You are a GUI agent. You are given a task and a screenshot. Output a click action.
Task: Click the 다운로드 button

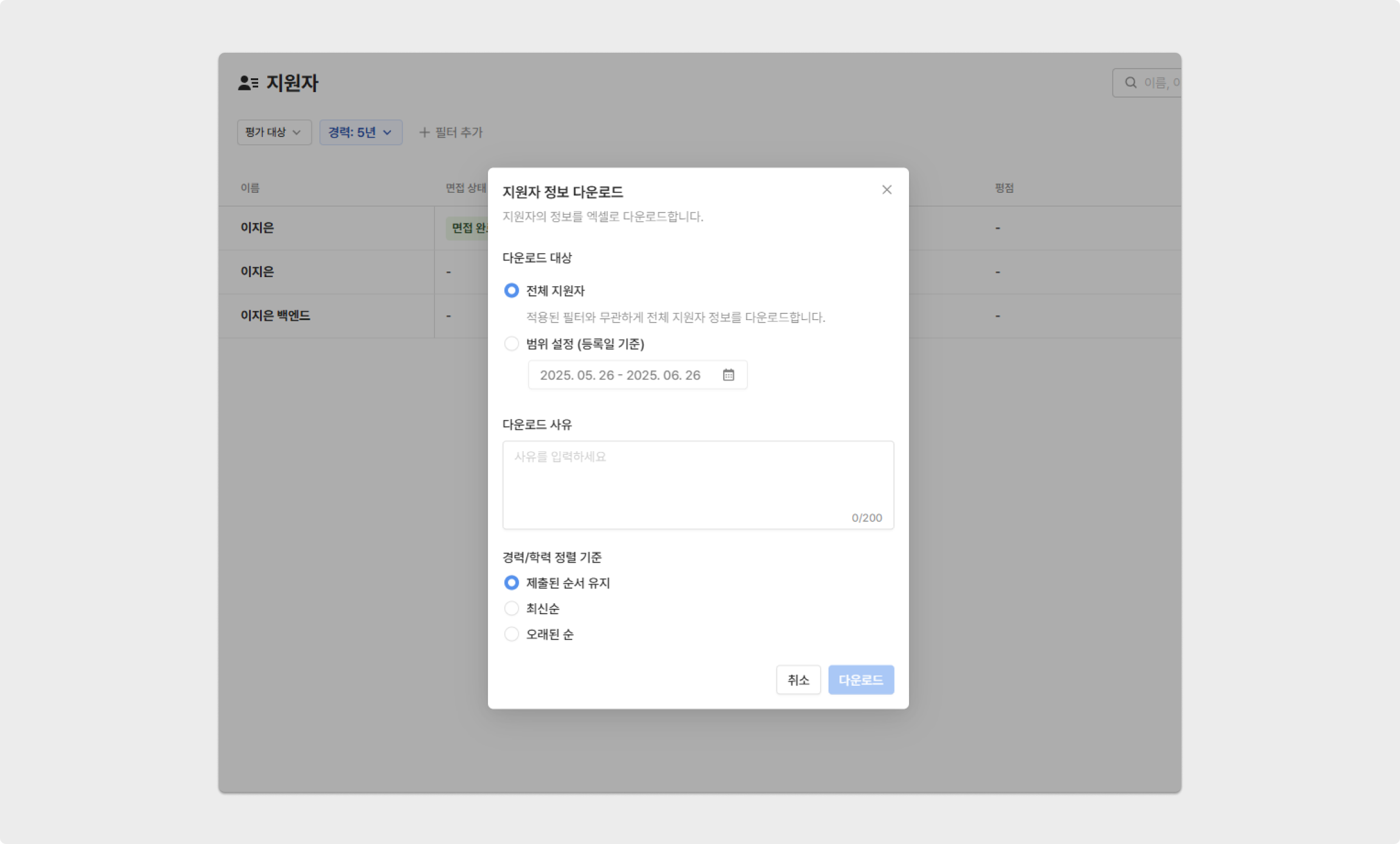tap(861, 680)
